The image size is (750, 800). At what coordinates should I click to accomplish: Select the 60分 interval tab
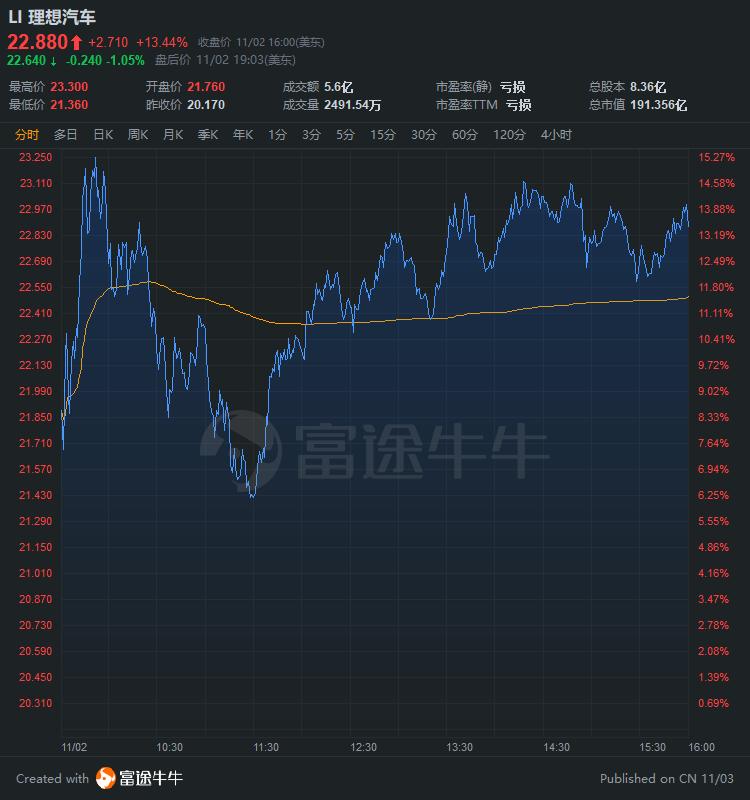coord(464,135)
